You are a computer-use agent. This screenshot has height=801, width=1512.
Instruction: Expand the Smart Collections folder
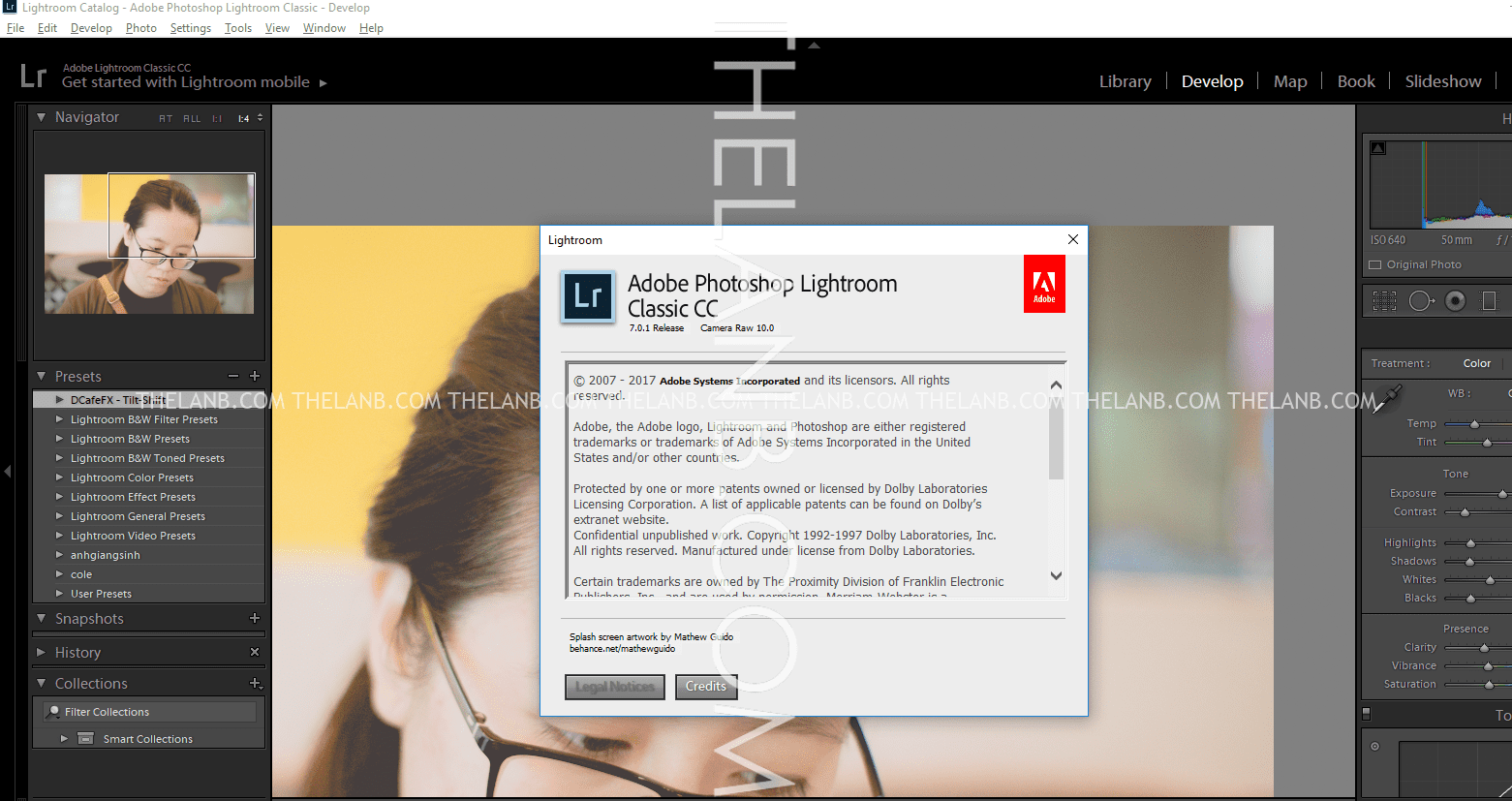64,738
